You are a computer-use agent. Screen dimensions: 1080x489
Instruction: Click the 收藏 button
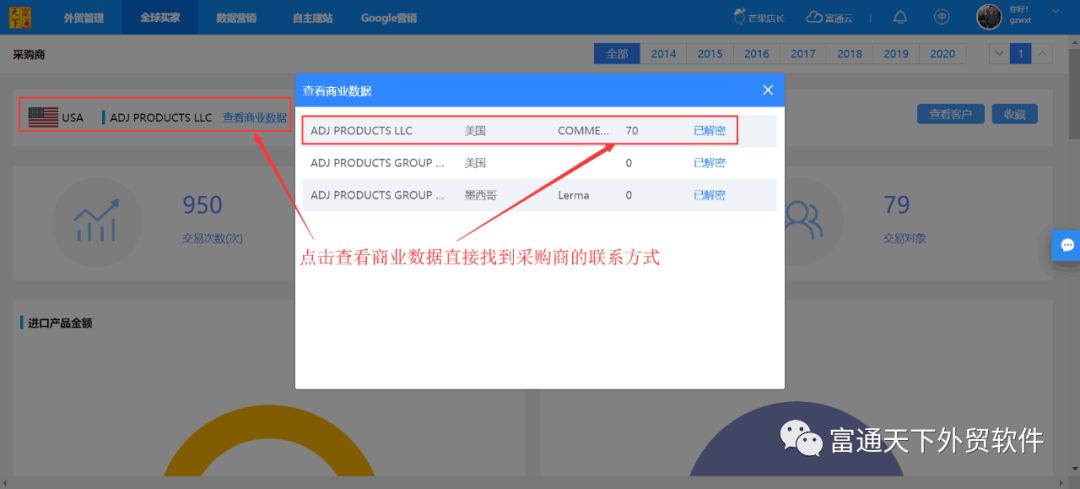pyautogui.click(x=1015, y=114)
